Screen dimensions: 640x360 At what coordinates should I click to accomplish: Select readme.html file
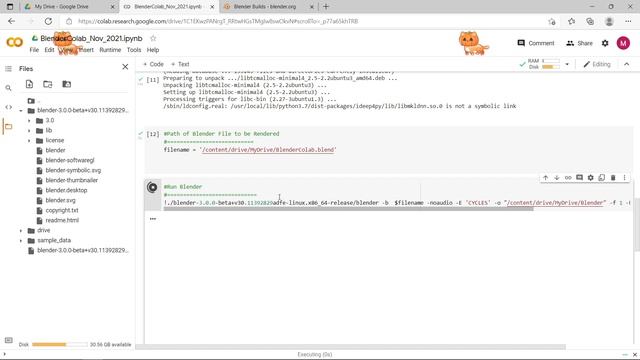click(x=62, y=220)
